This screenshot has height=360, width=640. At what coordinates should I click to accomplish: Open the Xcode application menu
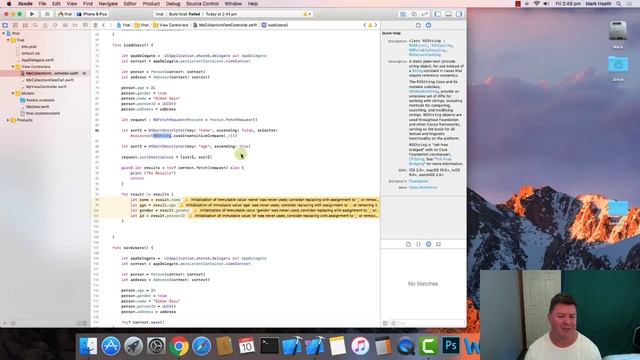25,4
